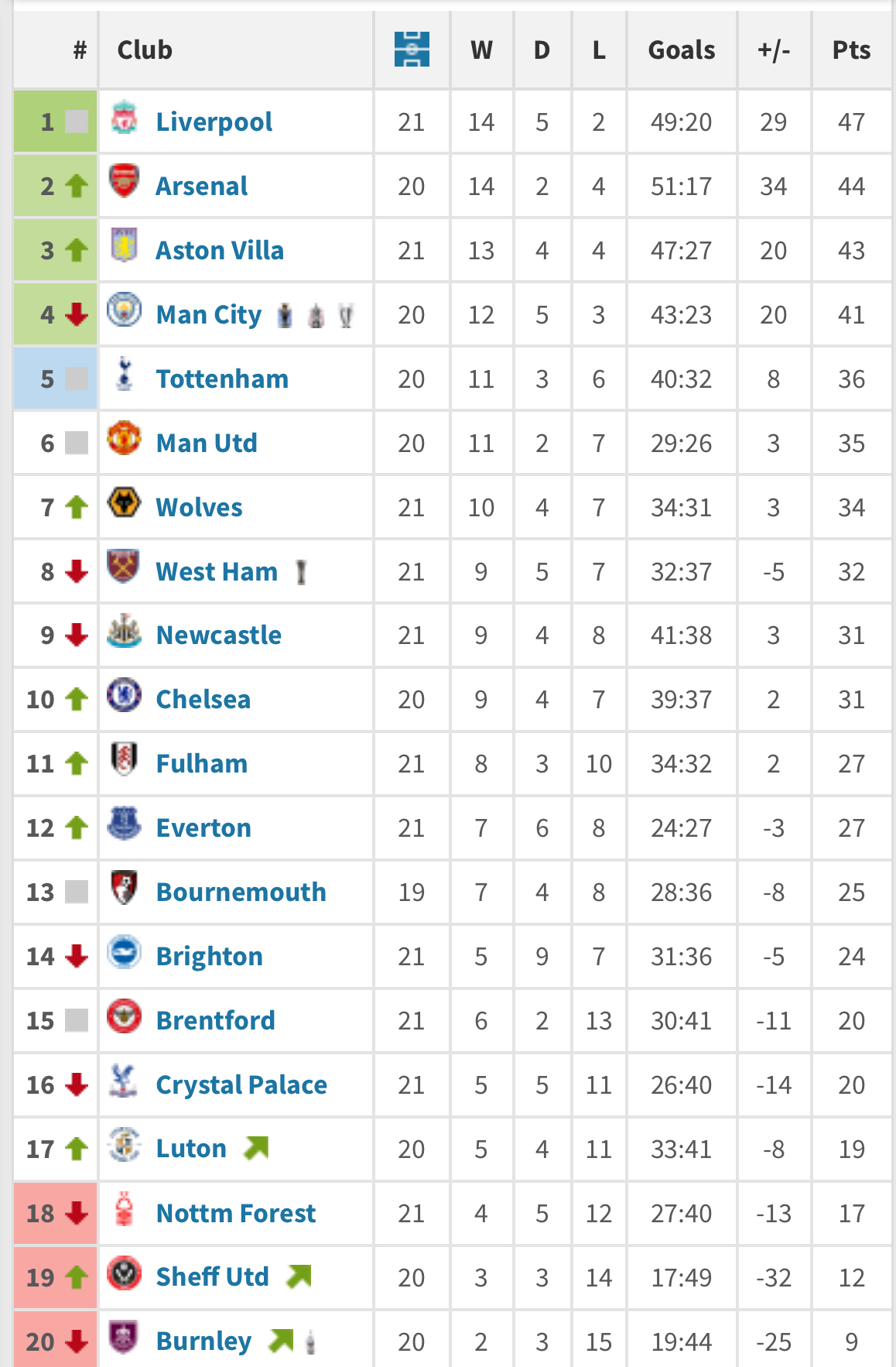This screenshot has width=896, height=1367.
Task: Open the Tottenham club page
Action: [x=222, y=379]
